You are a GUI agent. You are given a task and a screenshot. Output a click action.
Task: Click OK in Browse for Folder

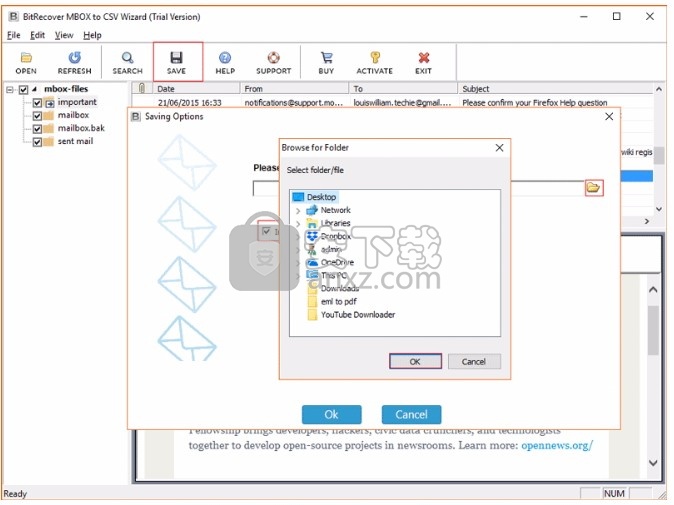[414, 361]
